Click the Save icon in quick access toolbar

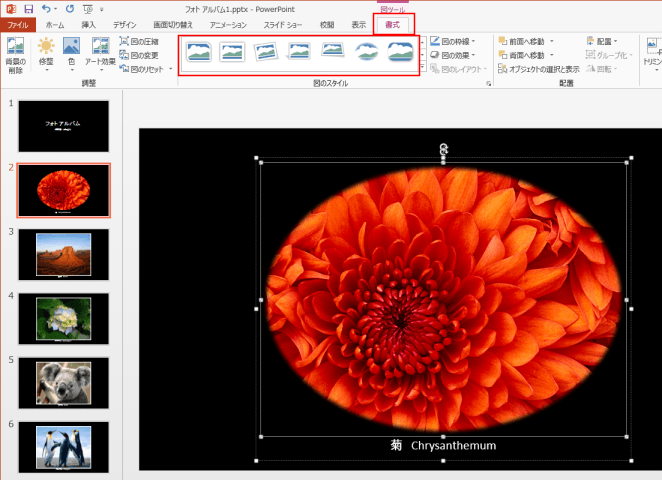coord(28,9)
